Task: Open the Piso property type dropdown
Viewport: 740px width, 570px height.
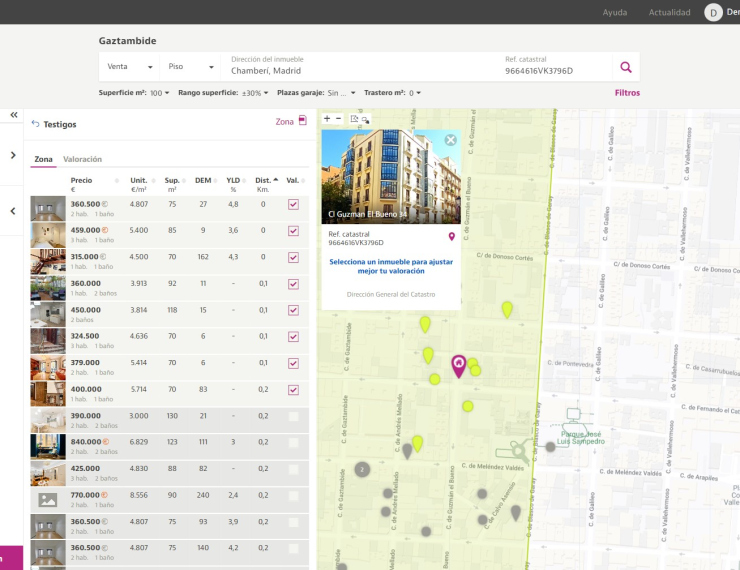Action: 190,67
